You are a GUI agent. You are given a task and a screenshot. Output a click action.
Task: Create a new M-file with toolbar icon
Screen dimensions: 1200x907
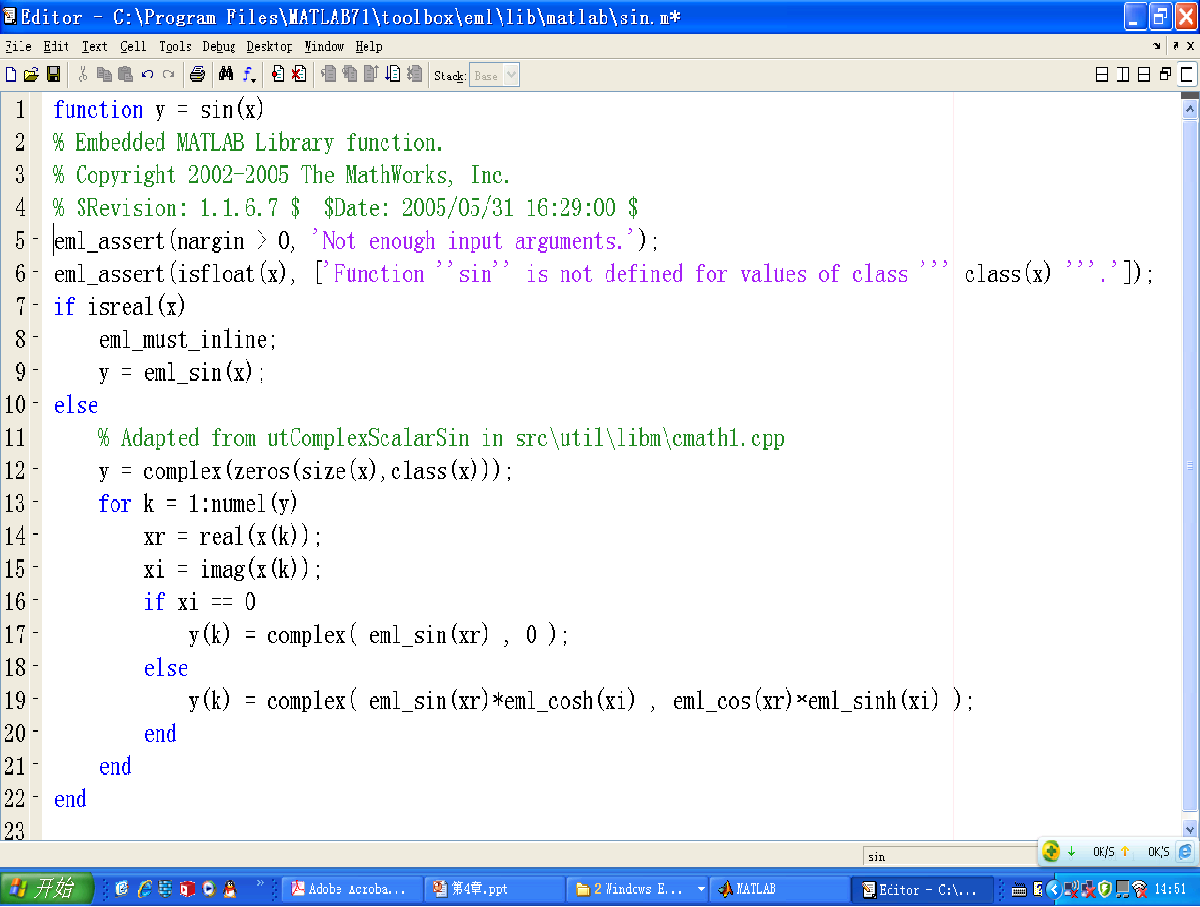10,75
